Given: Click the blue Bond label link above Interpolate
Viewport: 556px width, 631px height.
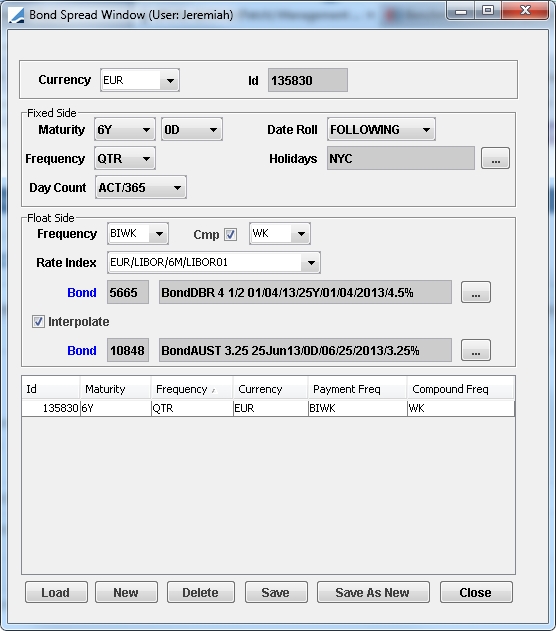Looking at the screenshot, I should tap(82, 293).
